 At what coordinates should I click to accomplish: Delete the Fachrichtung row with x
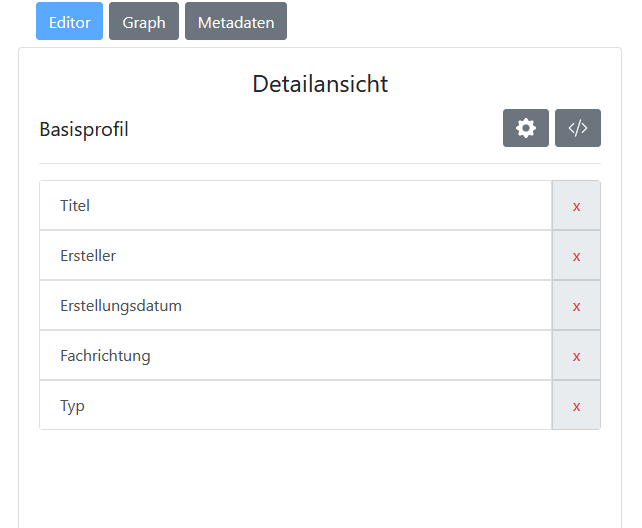(576, 356)
